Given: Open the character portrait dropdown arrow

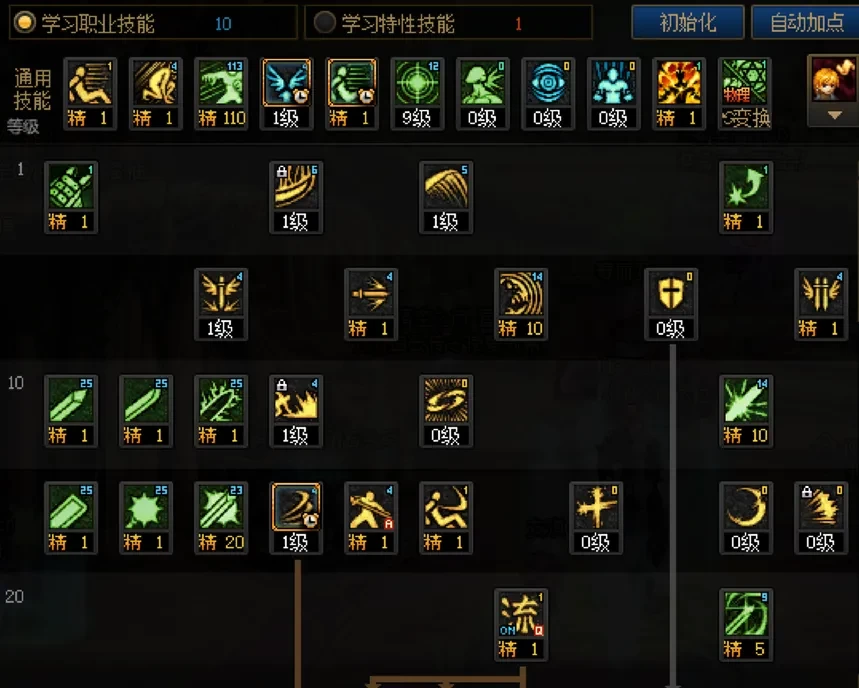Looking at the screenshot, I should coord(834,116).
